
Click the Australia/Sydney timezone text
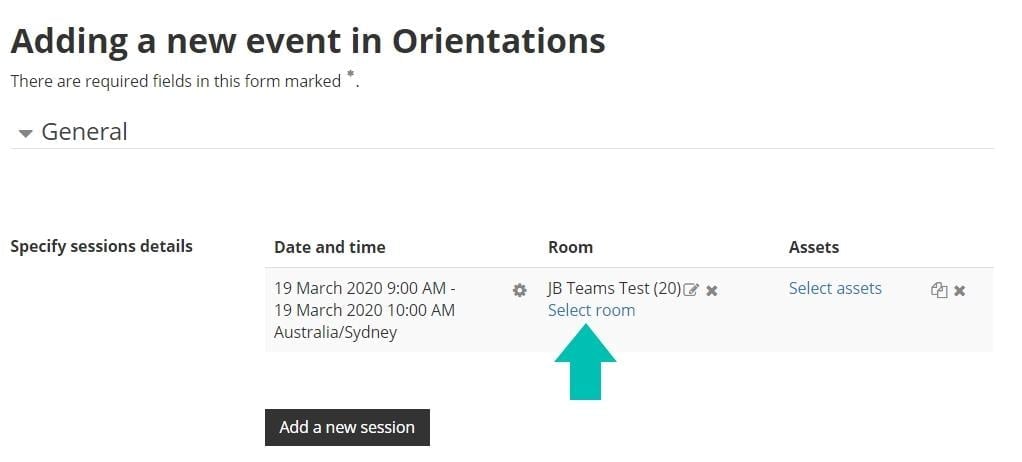pyautogui.click(x=335, y=332)
